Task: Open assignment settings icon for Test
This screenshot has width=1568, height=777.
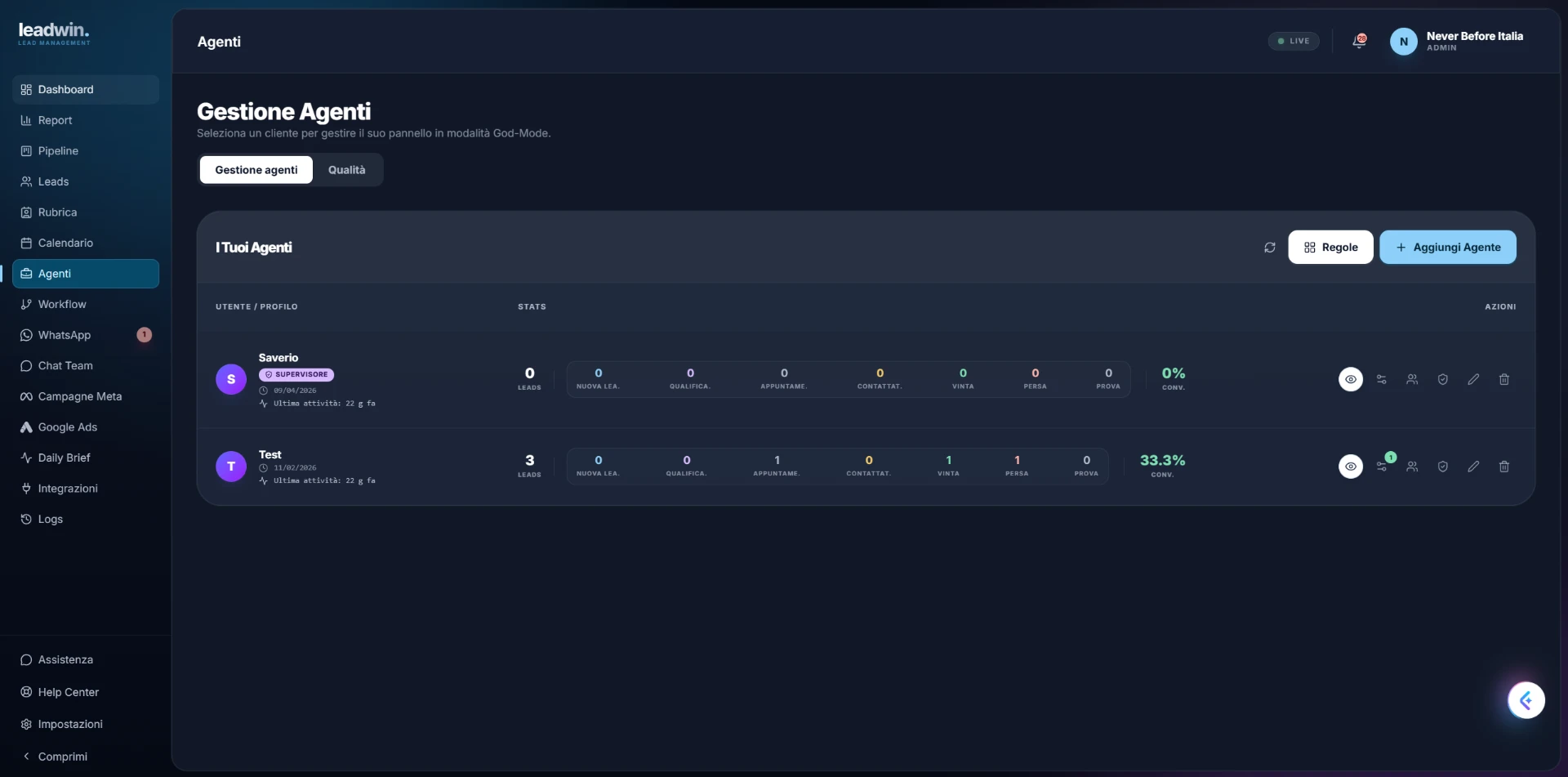Action: 1382,467
